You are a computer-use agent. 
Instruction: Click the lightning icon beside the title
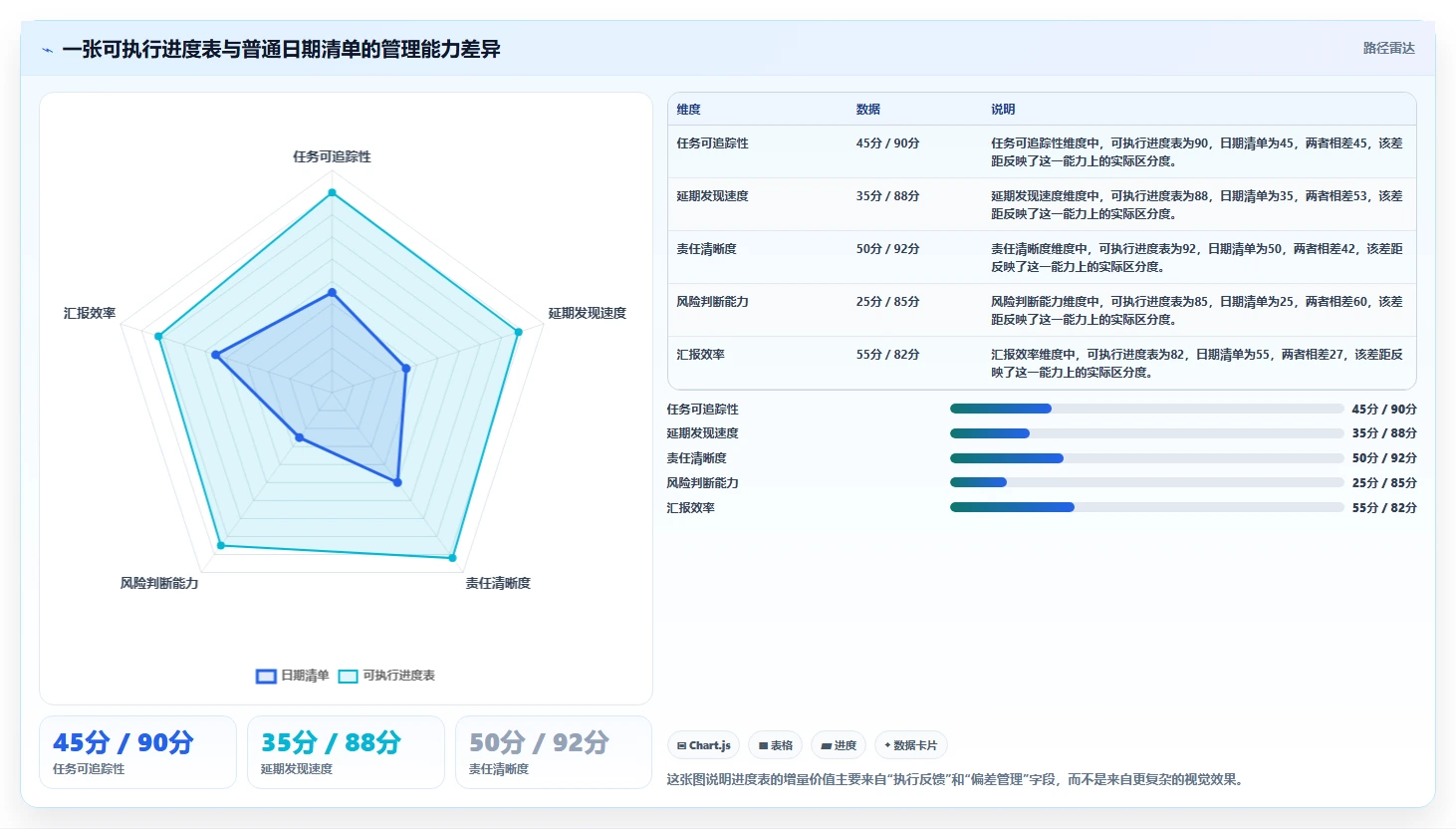click(x=47, y=50)
